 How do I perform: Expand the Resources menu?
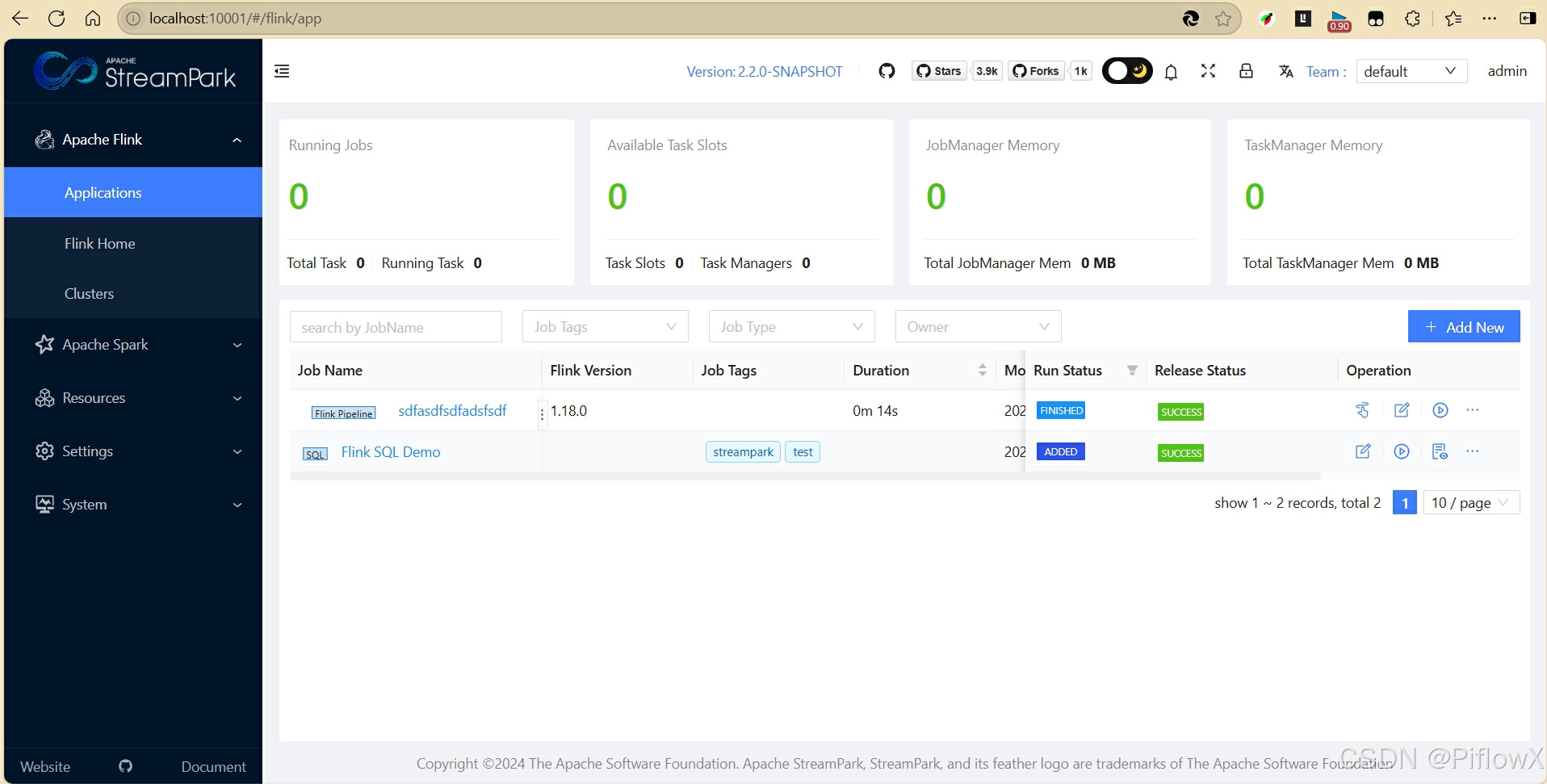(133, 398)
